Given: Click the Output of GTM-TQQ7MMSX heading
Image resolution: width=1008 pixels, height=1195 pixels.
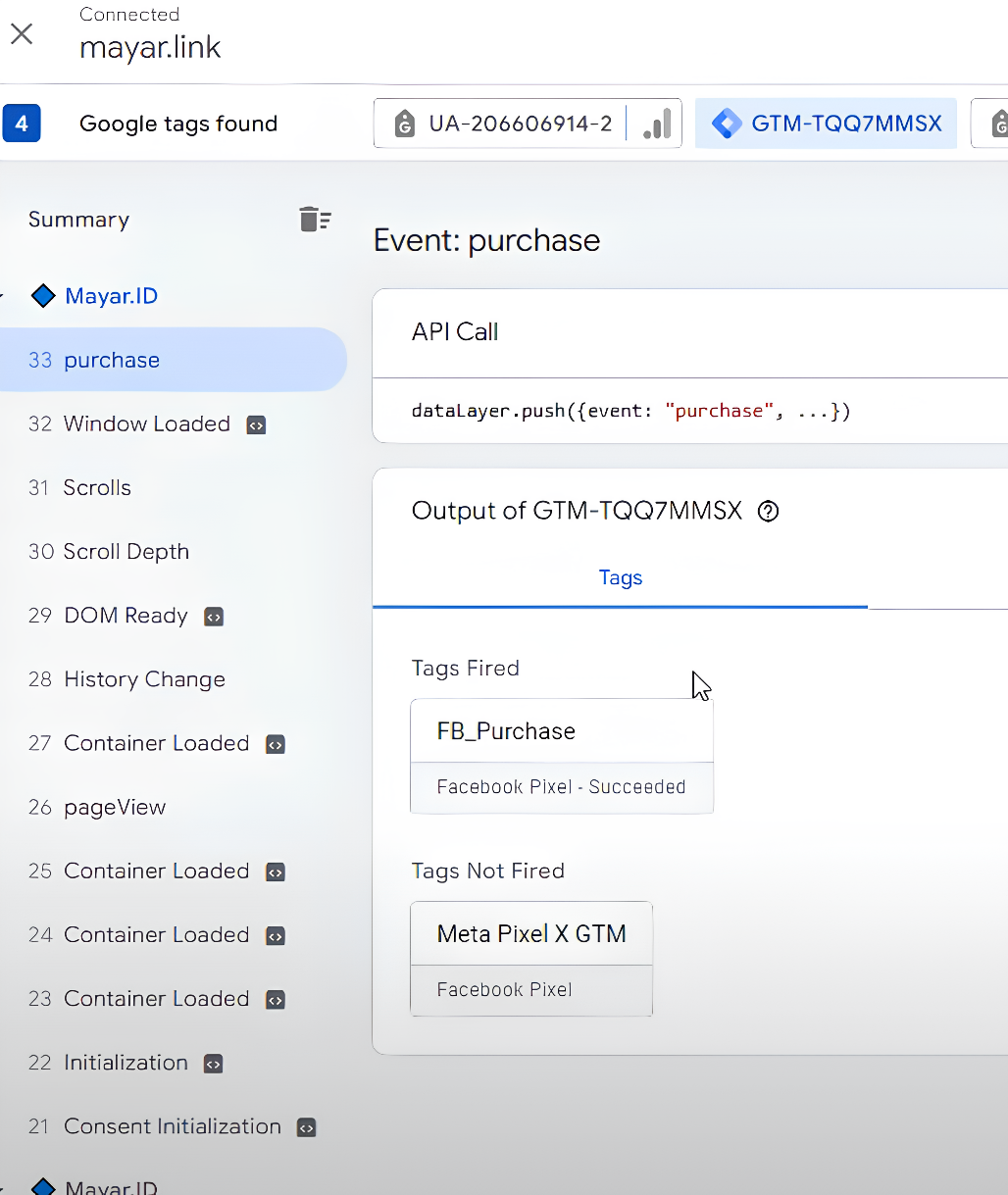Looking at the screenshot, I should pyautogui.click(x=577, y=511).
